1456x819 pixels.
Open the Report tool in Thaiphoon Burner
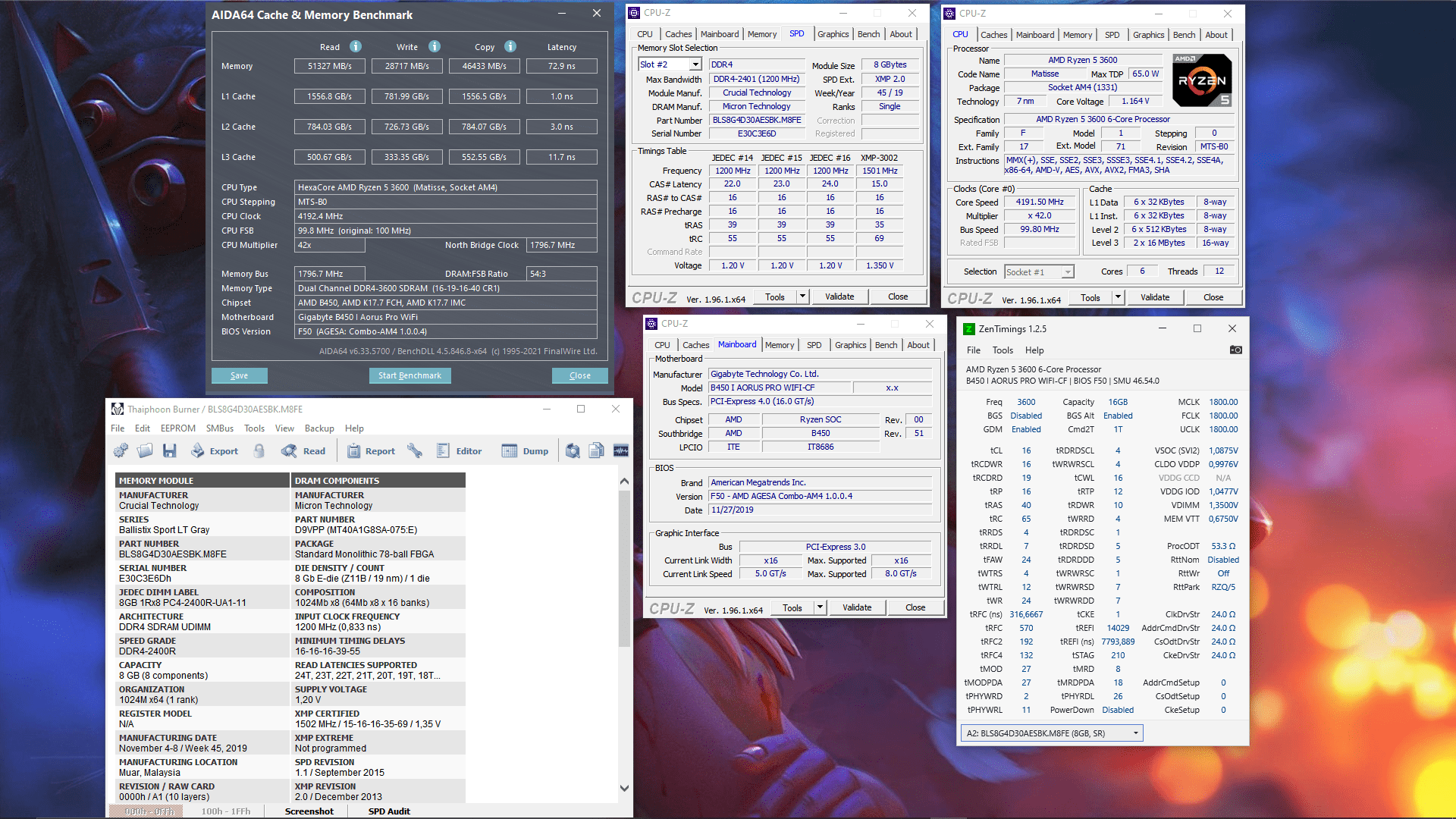[372, 450]
